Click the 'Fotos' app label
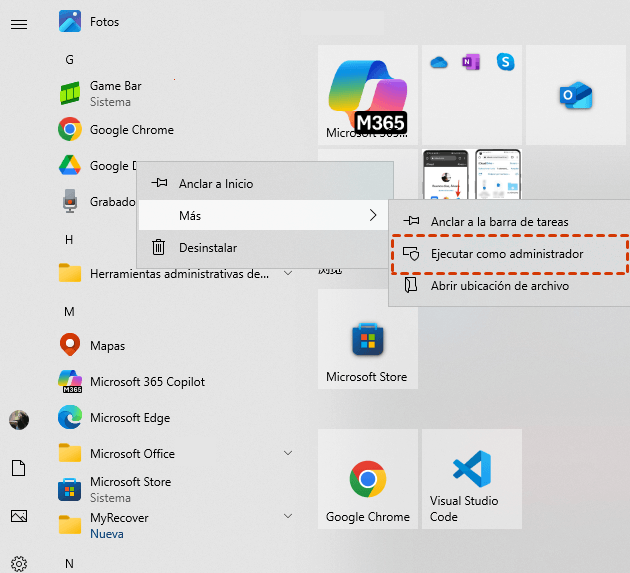The width and height of the screenshot is (630, 573). coord(104,22)
